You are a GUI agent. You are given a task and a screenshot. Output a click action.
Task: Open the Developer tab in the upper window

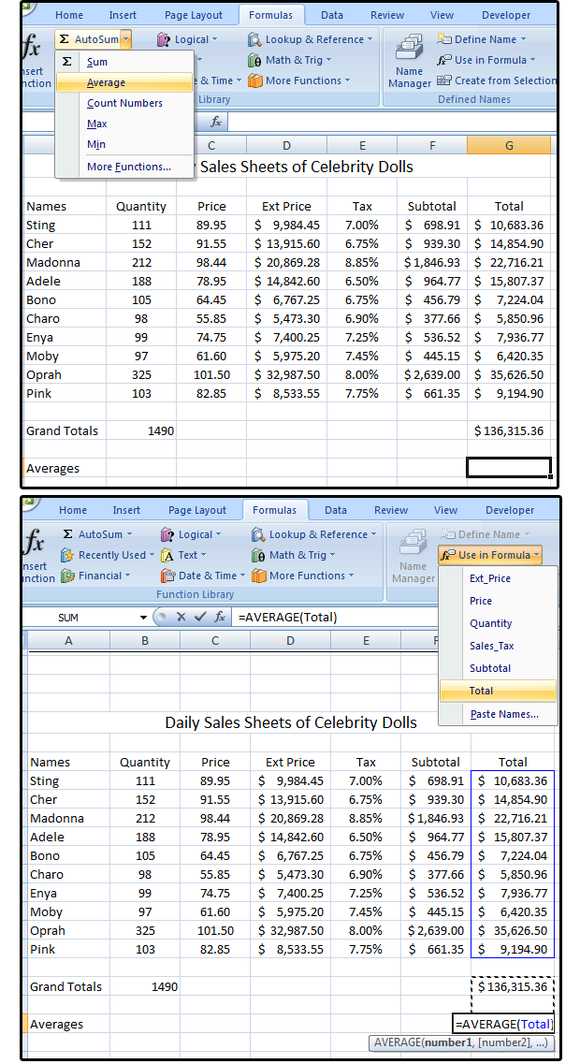[x=506, y=15]
